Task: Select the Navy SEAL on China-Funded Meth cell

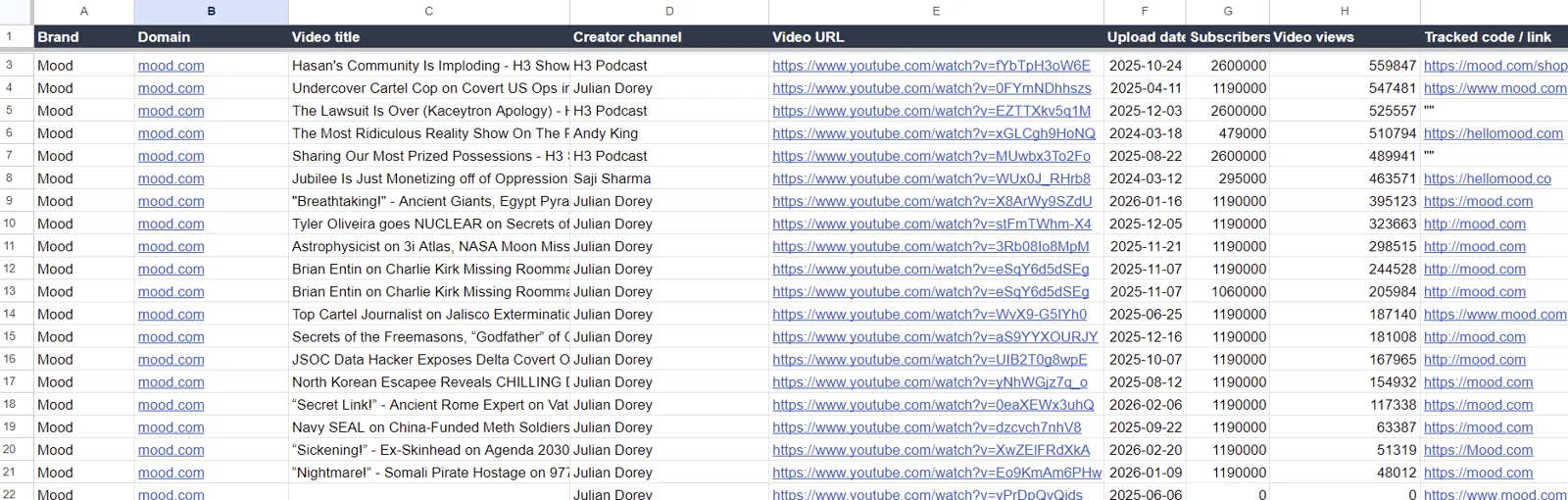Action: pyautogui.click(x=429, y=426)
